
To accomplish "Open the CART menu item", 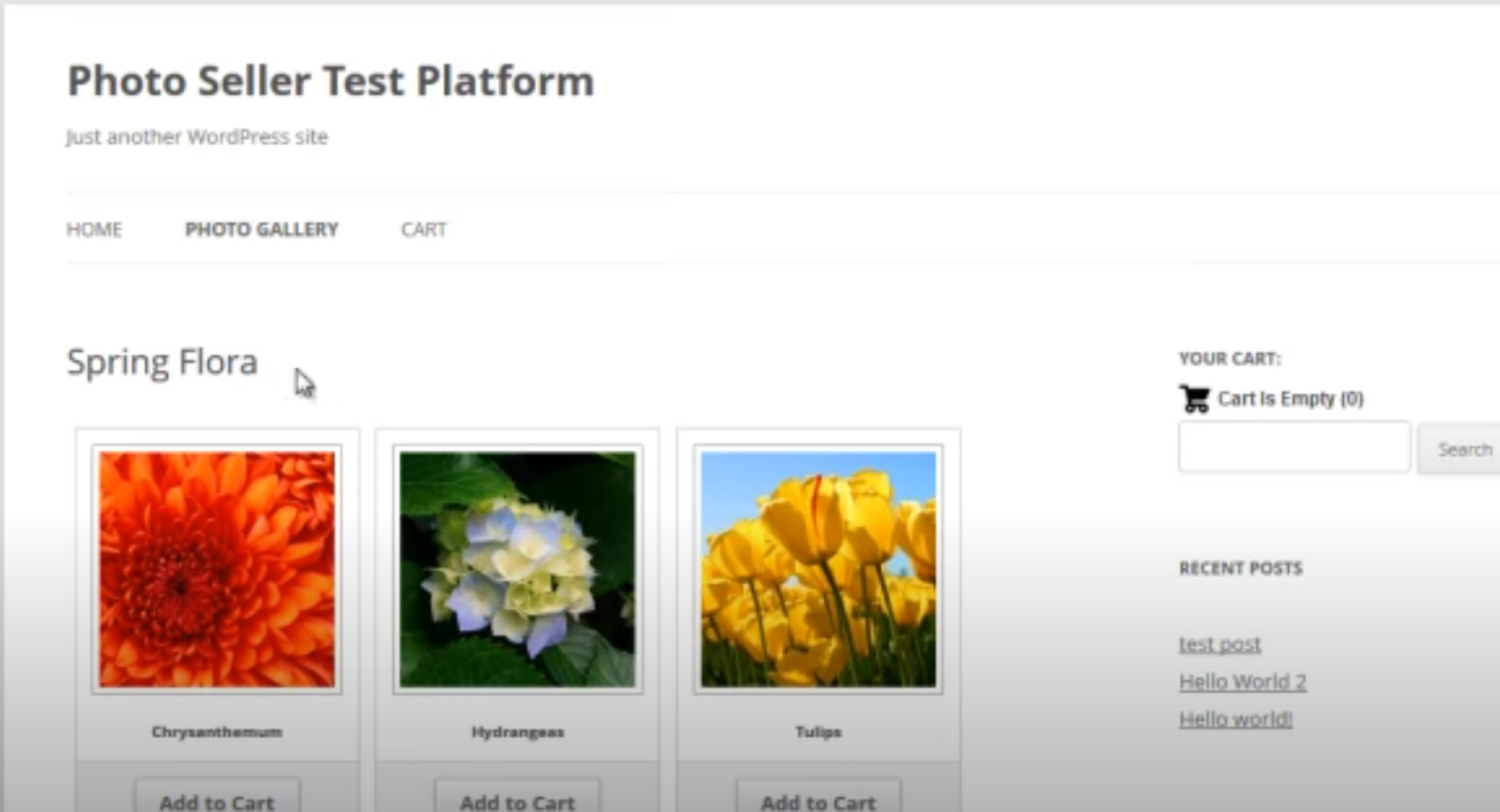I will tap(424, 229).
